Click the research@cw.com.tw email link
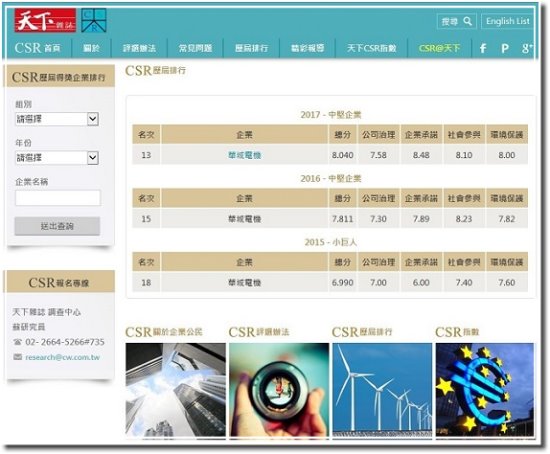Viewport: 550px width, 454px height. pos(62,357)
